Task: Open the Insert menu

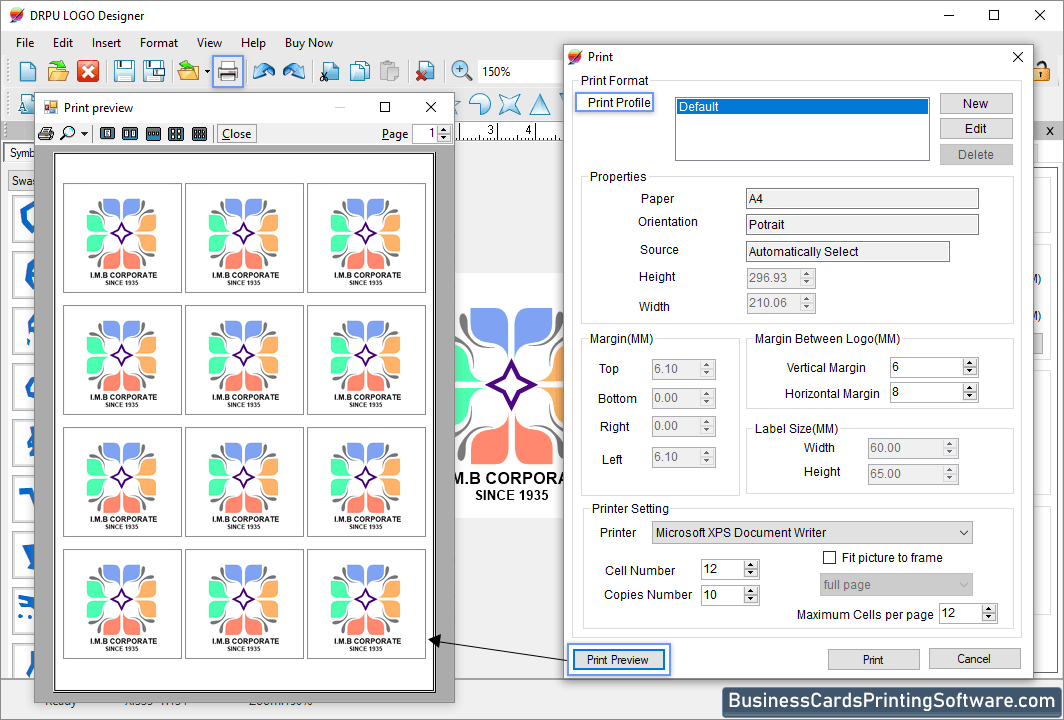Action: coord(107,43)
